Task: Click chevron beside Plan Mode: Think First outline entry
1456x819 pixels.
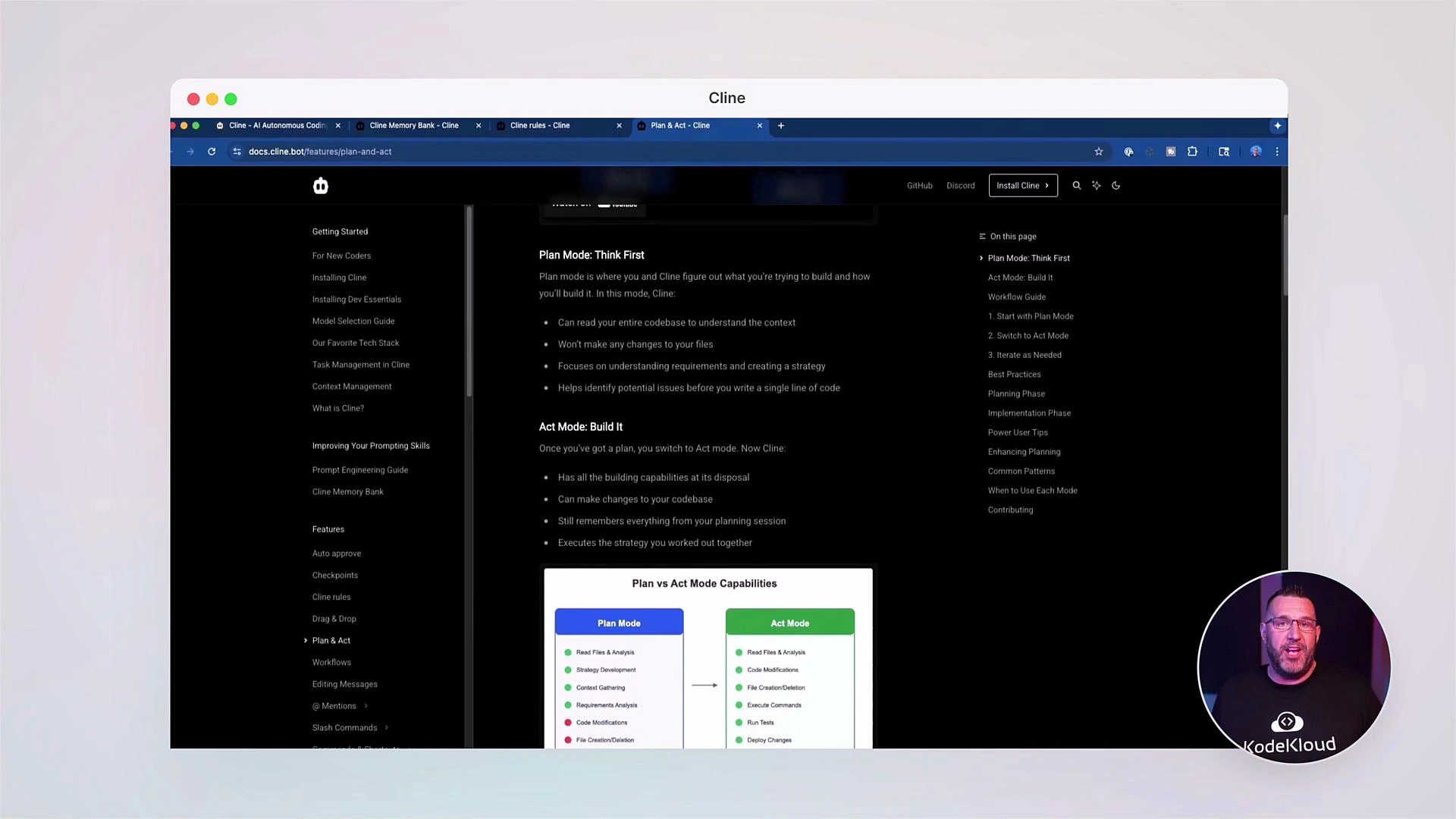Action: (981, 259)
